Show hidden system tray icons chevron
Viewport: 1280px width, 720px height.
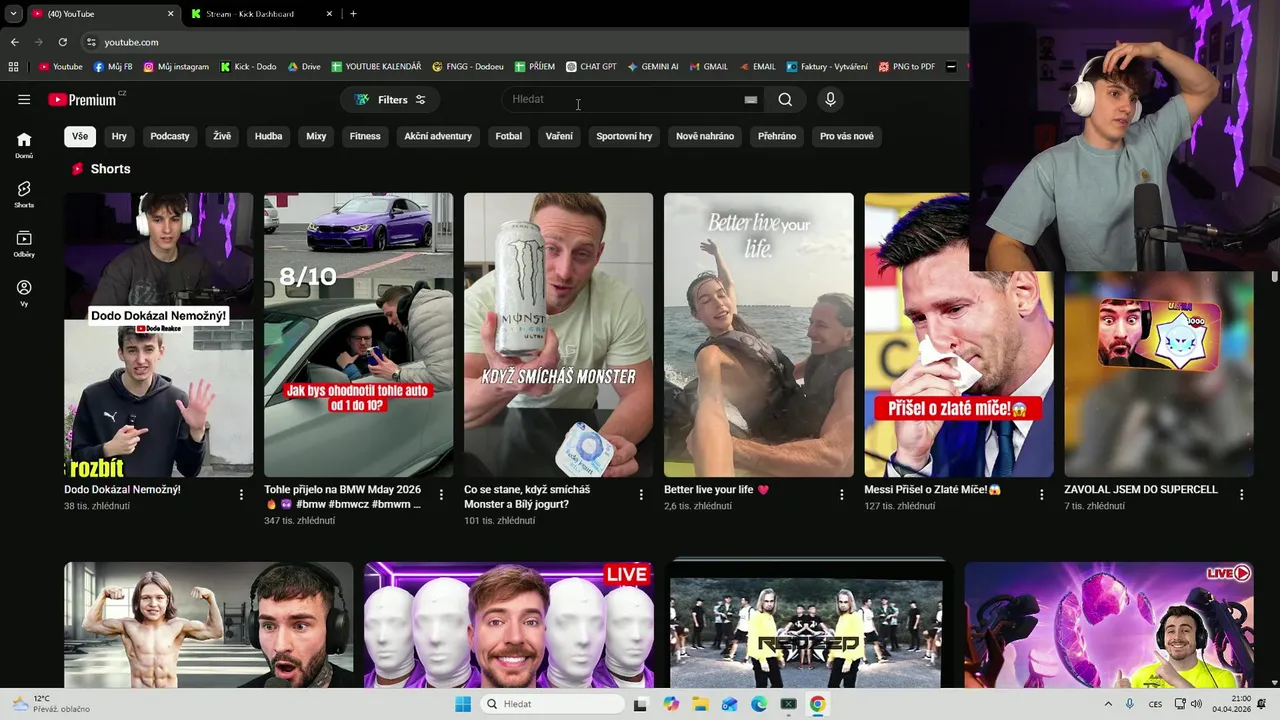tap(1108, 704)
